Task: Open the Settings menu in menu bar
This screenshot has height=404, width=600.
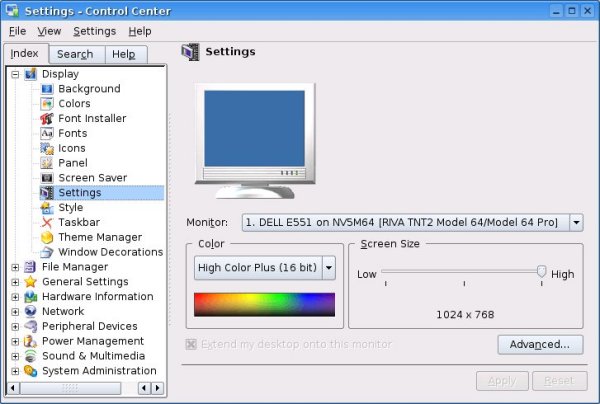Action: coord(94,31)
